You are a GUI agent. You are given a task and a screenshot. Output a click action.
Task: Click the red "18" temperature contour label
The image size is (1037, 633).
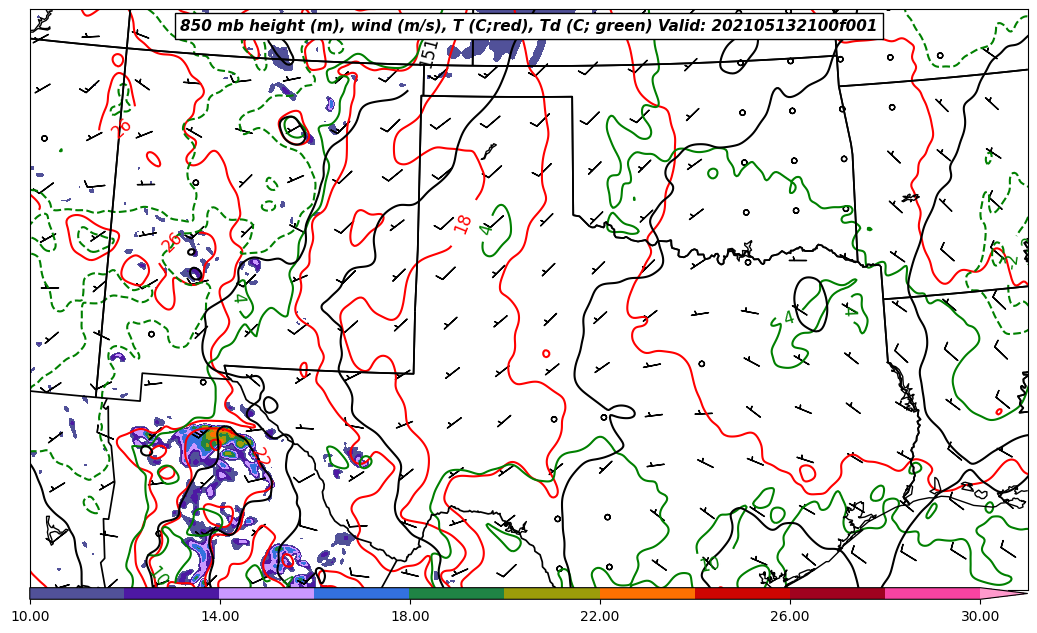coord(463,224)
